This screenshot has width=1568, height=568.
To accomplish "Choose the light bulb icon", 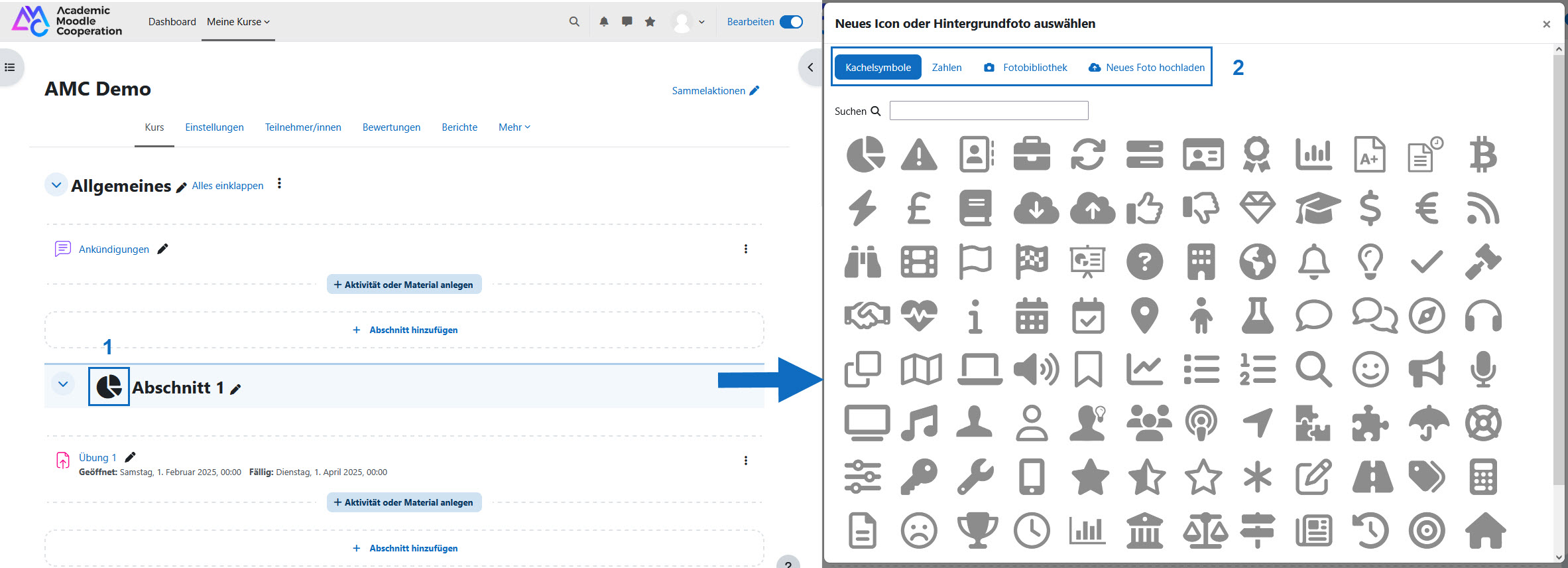I will click(x=1370, y=261).
